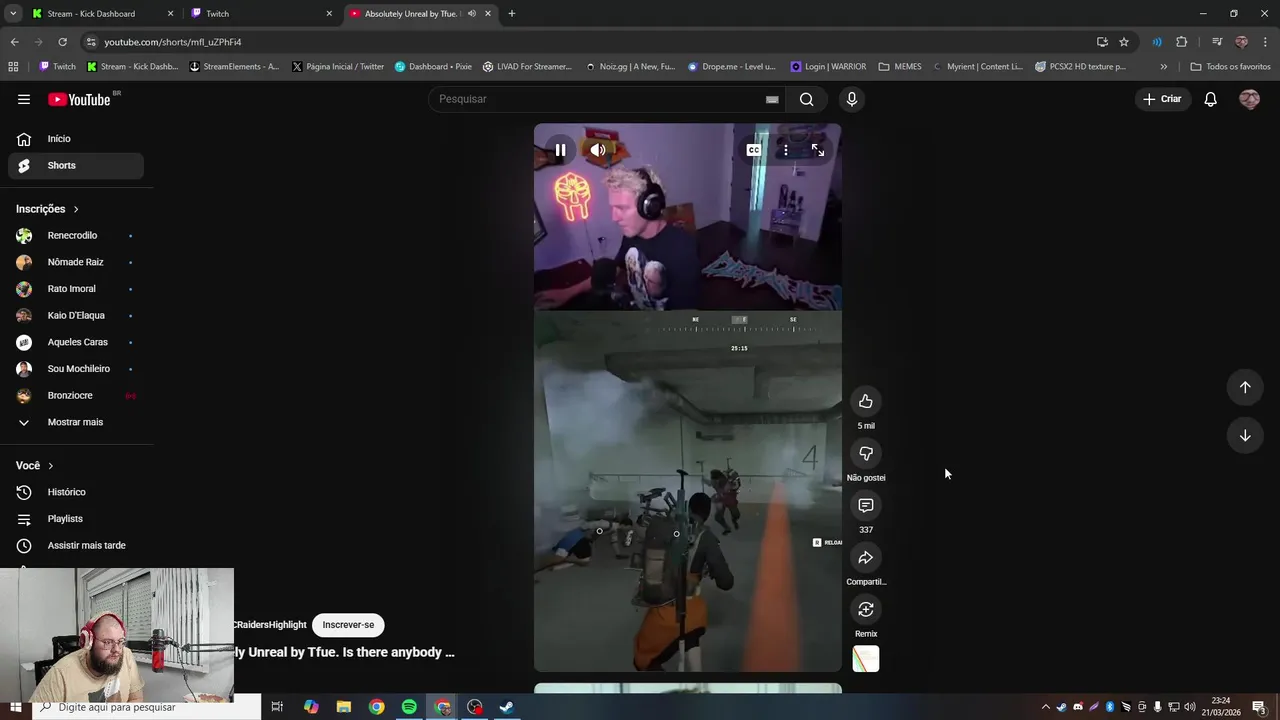Open Kaio D'Elaqua channel
Image resolution: width=1280 pixels, height=720 pixels.
(76, 315)
